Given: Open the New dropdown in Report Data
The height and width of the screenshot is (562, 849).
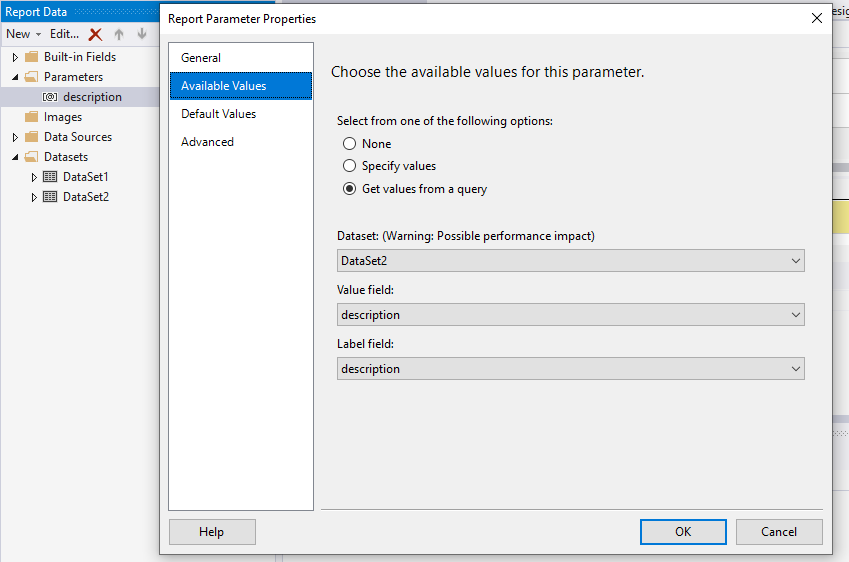Looking at the screenshot, I should [23, 34].
